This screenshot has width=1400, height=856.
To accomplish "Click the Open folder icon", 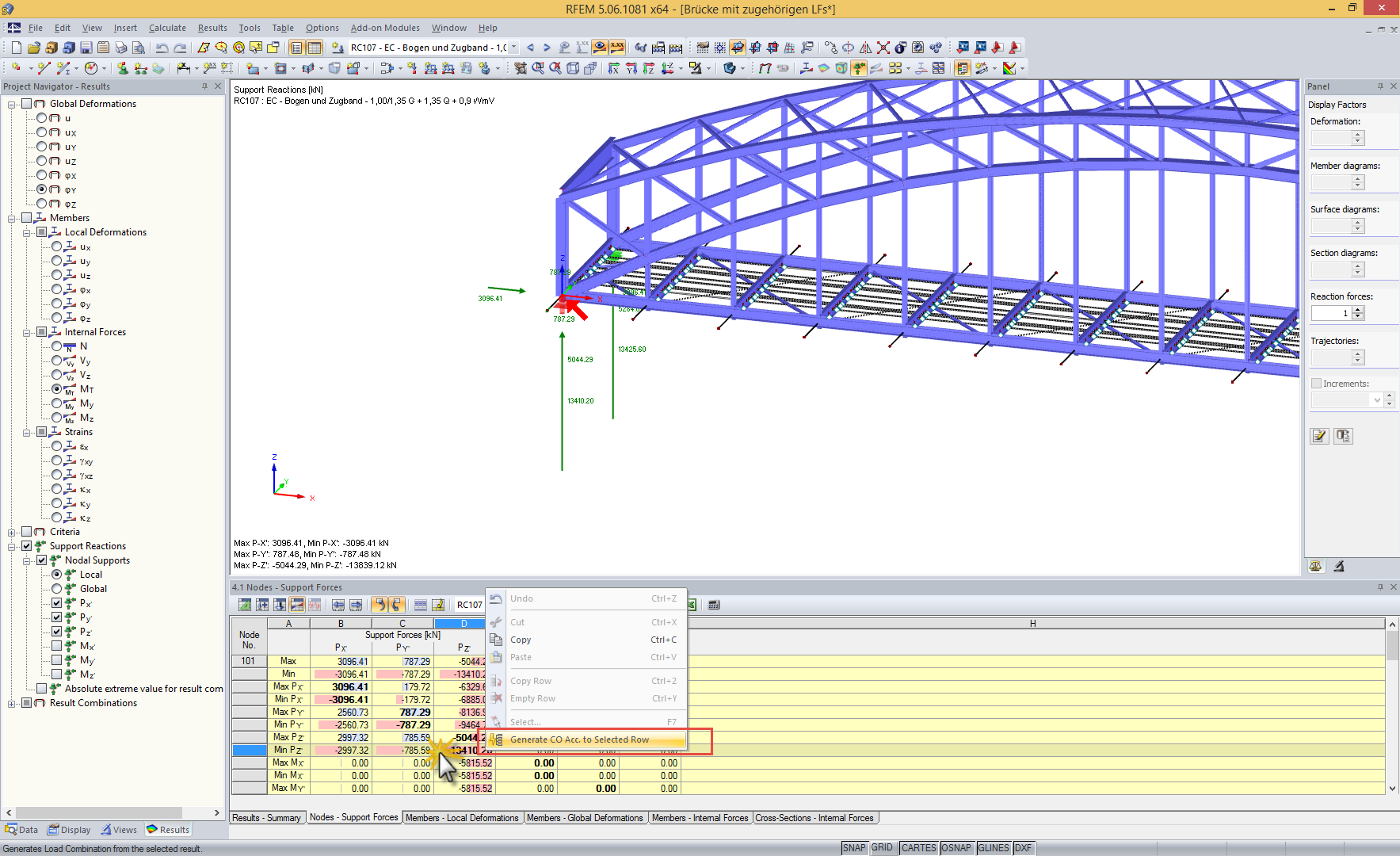I will tap(34, 48).
